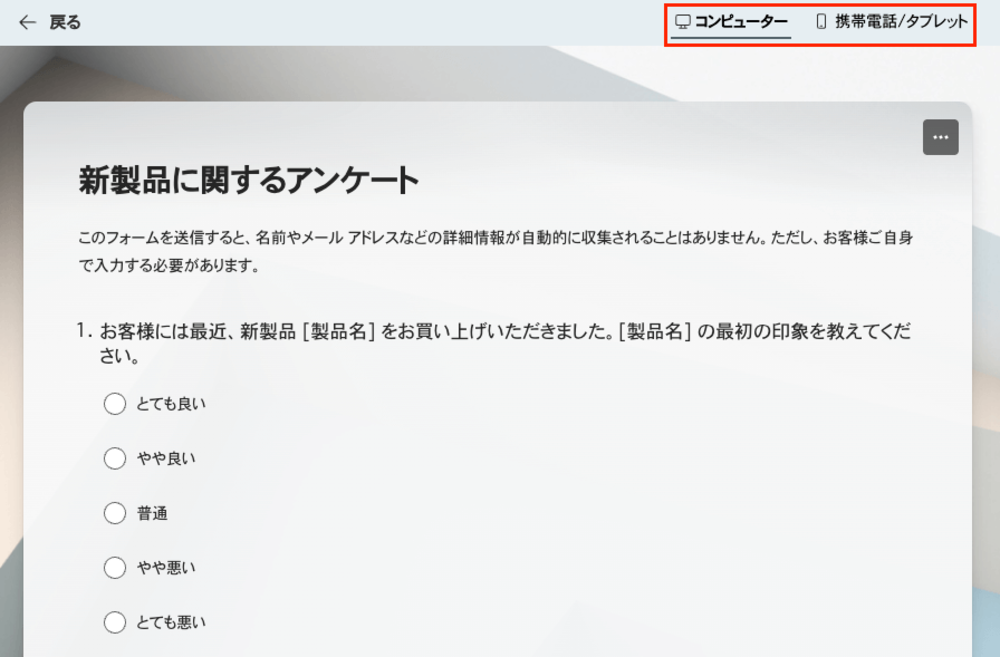Select the やや悪い radio circle
The width and height of the screenshot is (1000, 657).
[115, 568]
